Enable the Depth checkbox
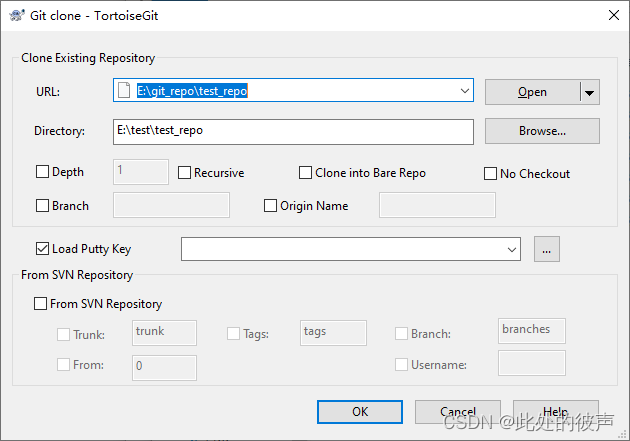 [x=42, y=173]
